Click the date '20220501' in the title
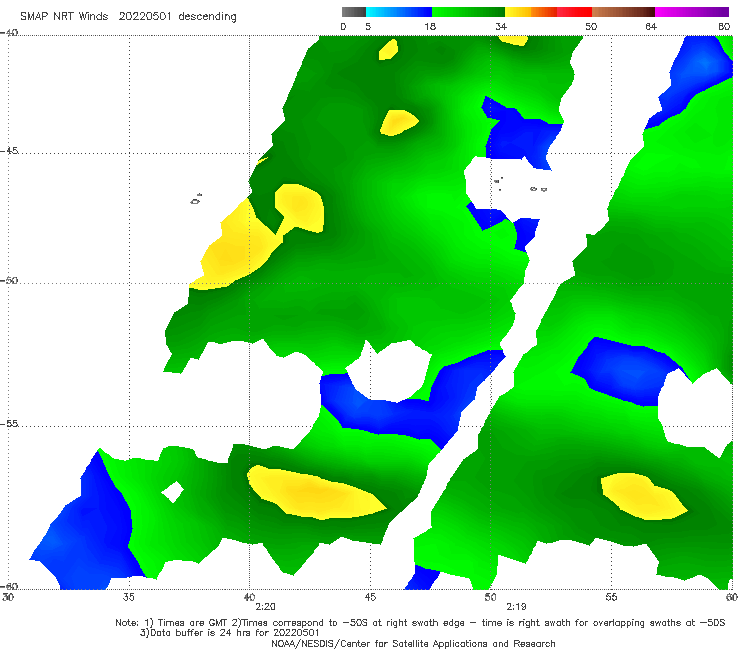This screenshot has width=740, height=650. (x=145, y=17)
